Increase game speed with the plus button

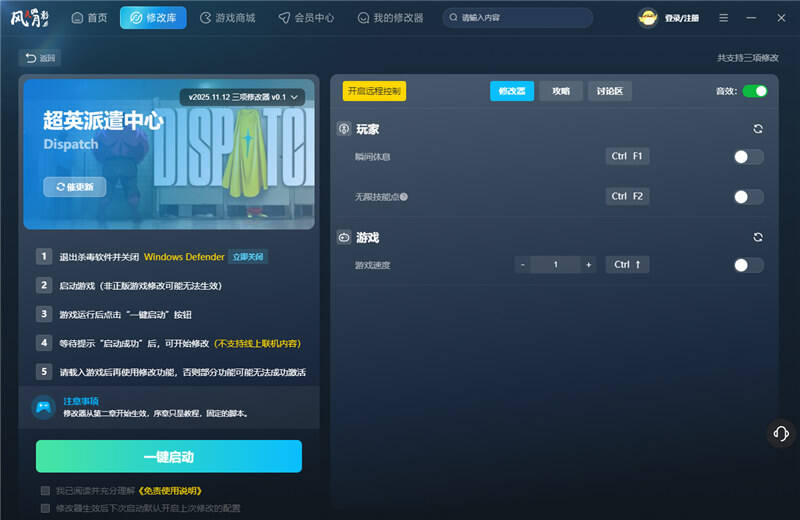click(588, 265)
